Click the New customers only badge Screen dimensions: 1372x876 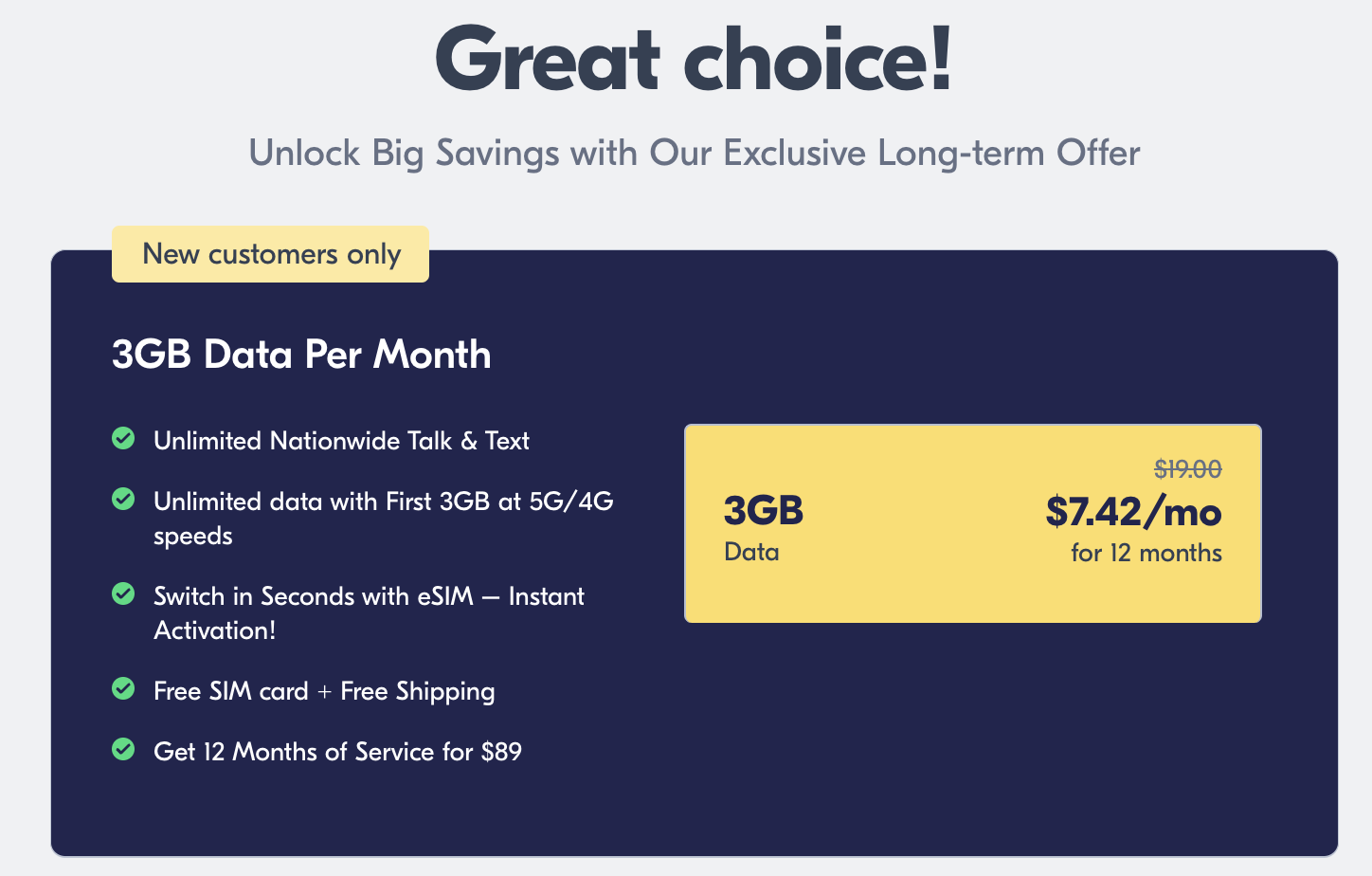click(271, 254)
